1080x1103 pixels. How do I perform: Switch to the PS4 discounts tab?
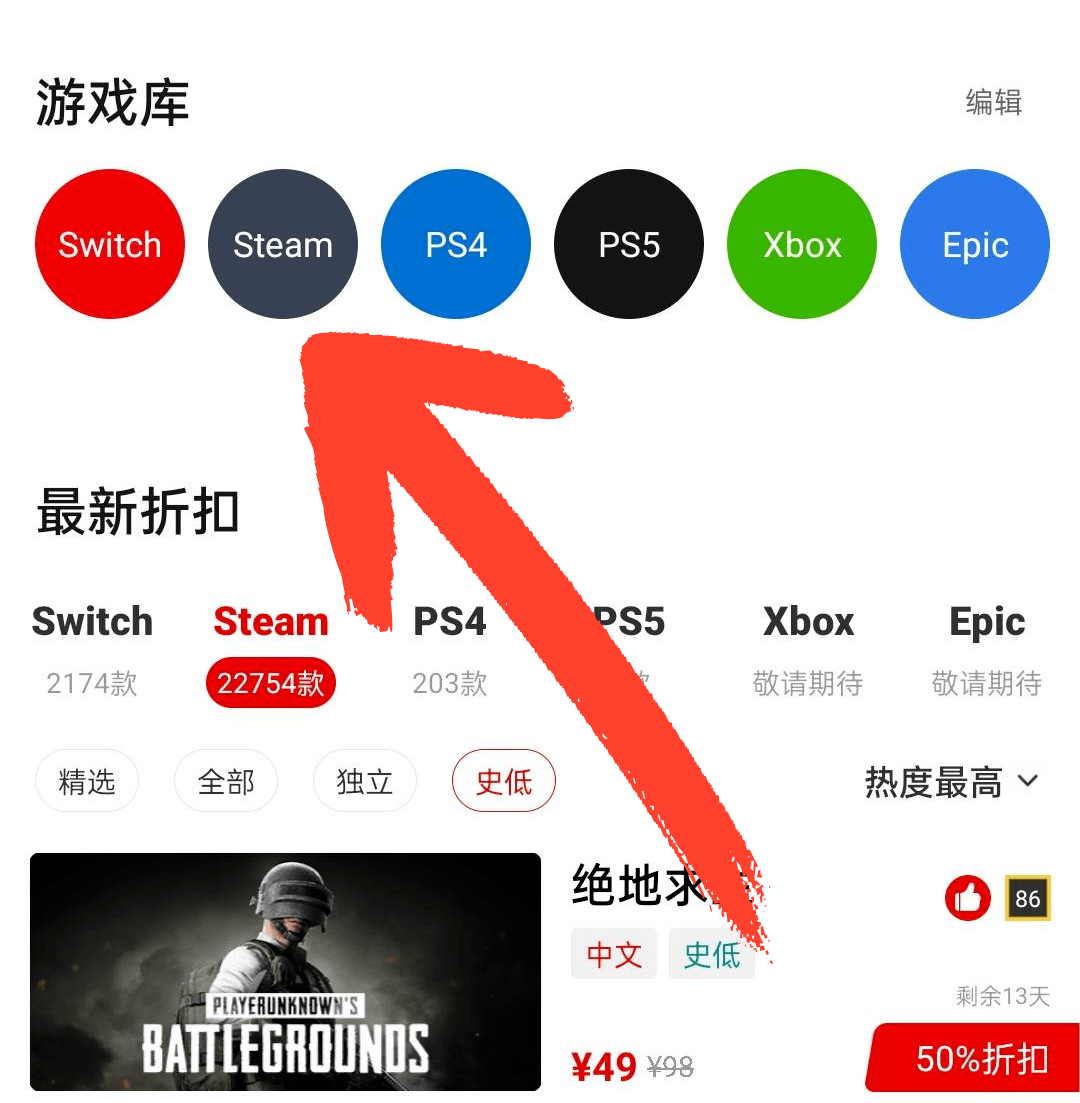tap(450, 649)
